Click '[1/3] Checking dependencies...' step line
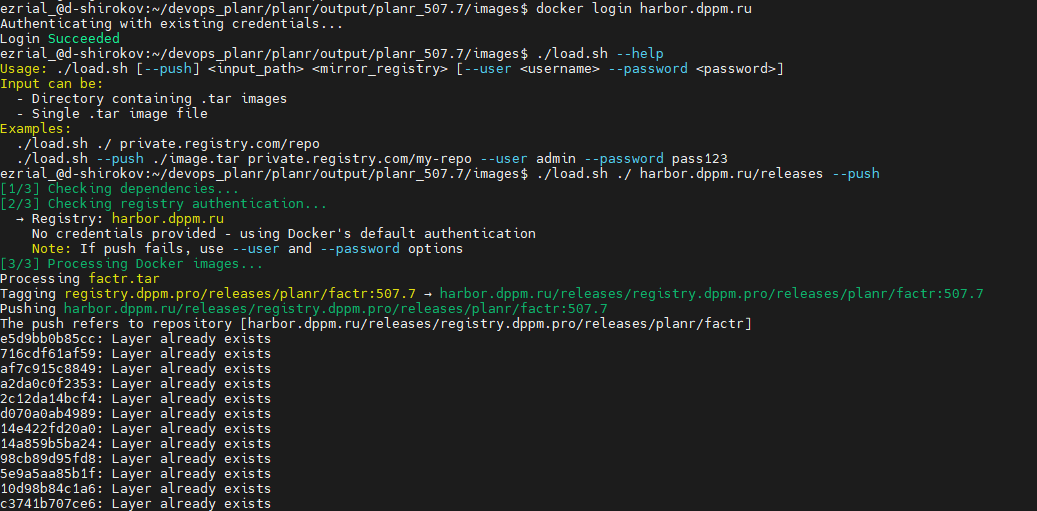 coord(120,188)
